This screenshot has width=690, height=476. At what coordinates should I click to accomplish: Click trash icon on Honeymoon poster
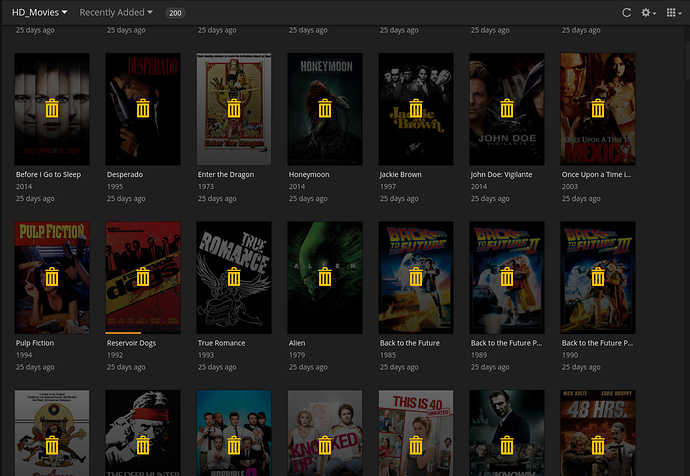325,108
